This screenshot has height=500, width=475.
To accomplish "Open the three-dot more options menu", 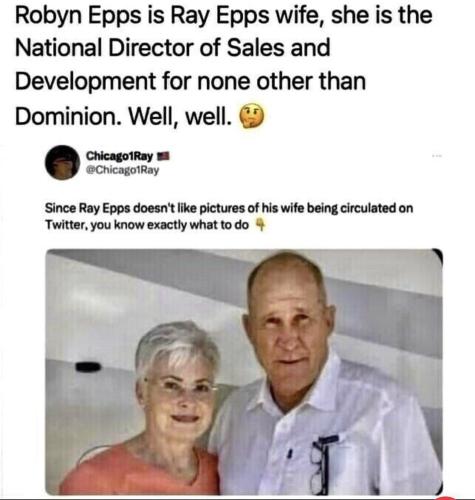I will (x=437, y=156).
